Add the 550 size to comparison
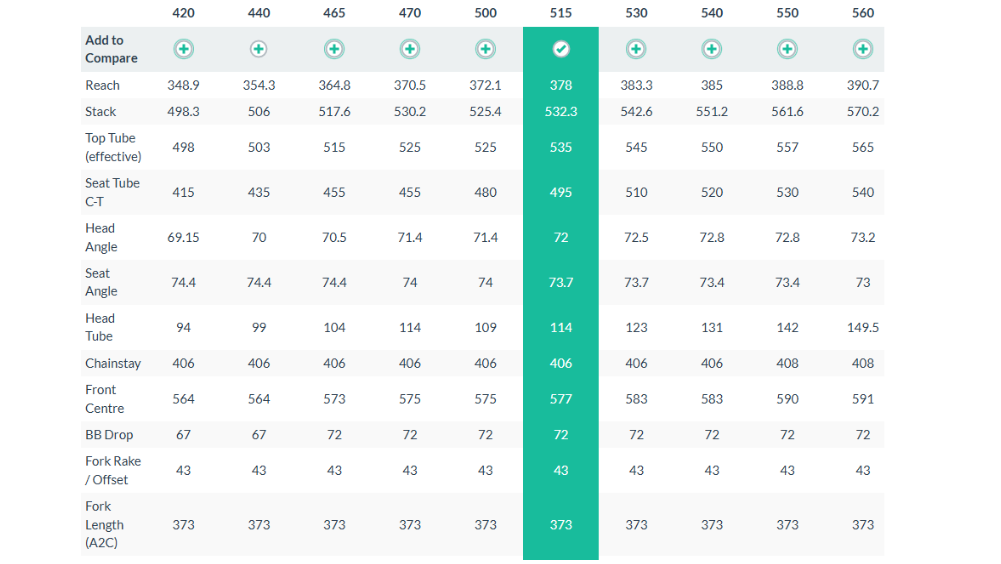Viewport: 1001px width, 564px height. tap(787, 49)
